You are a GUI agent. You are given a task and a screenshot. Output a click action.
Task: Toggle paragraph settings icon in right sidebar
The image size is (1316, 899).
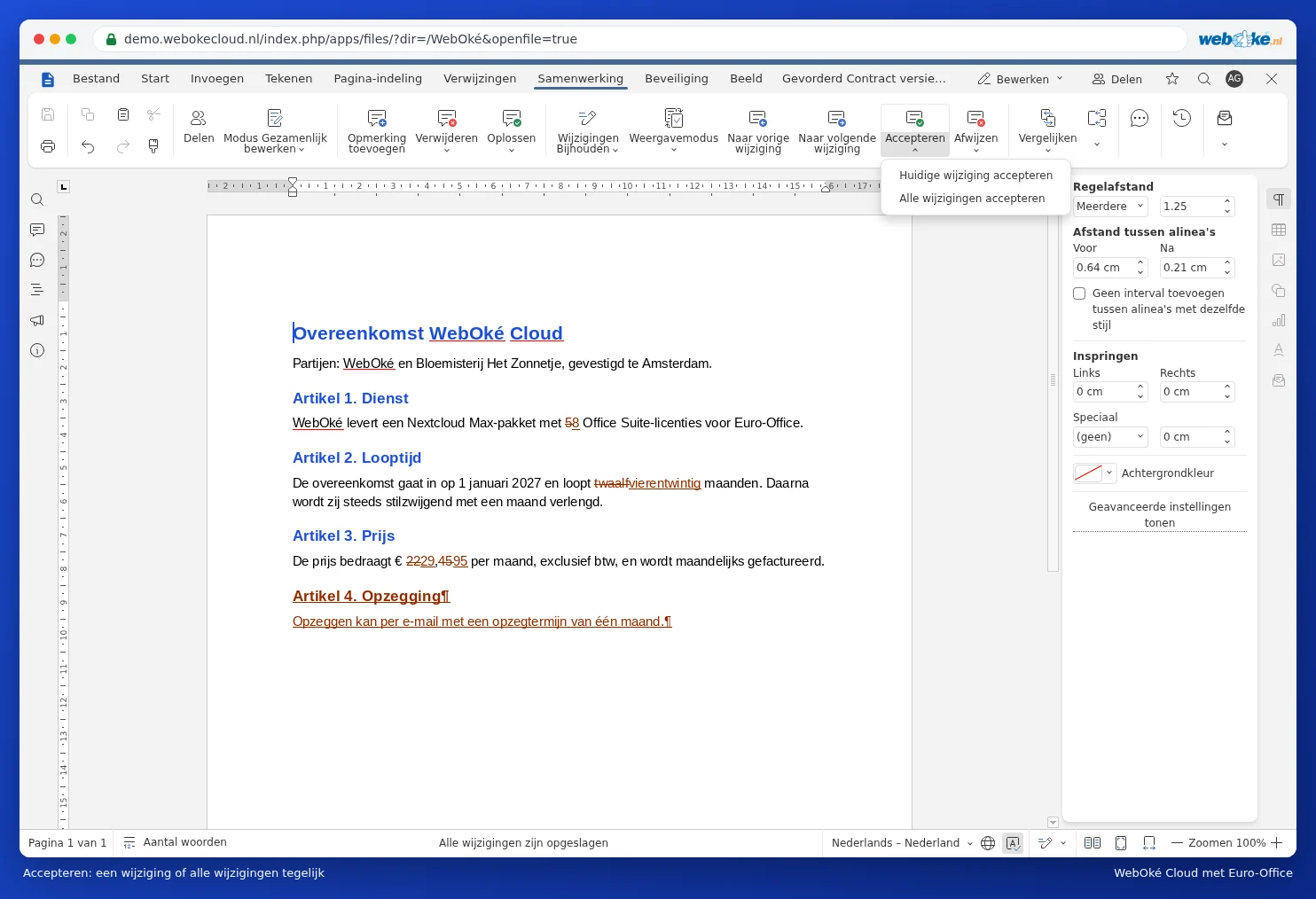tap(1279, 199)
